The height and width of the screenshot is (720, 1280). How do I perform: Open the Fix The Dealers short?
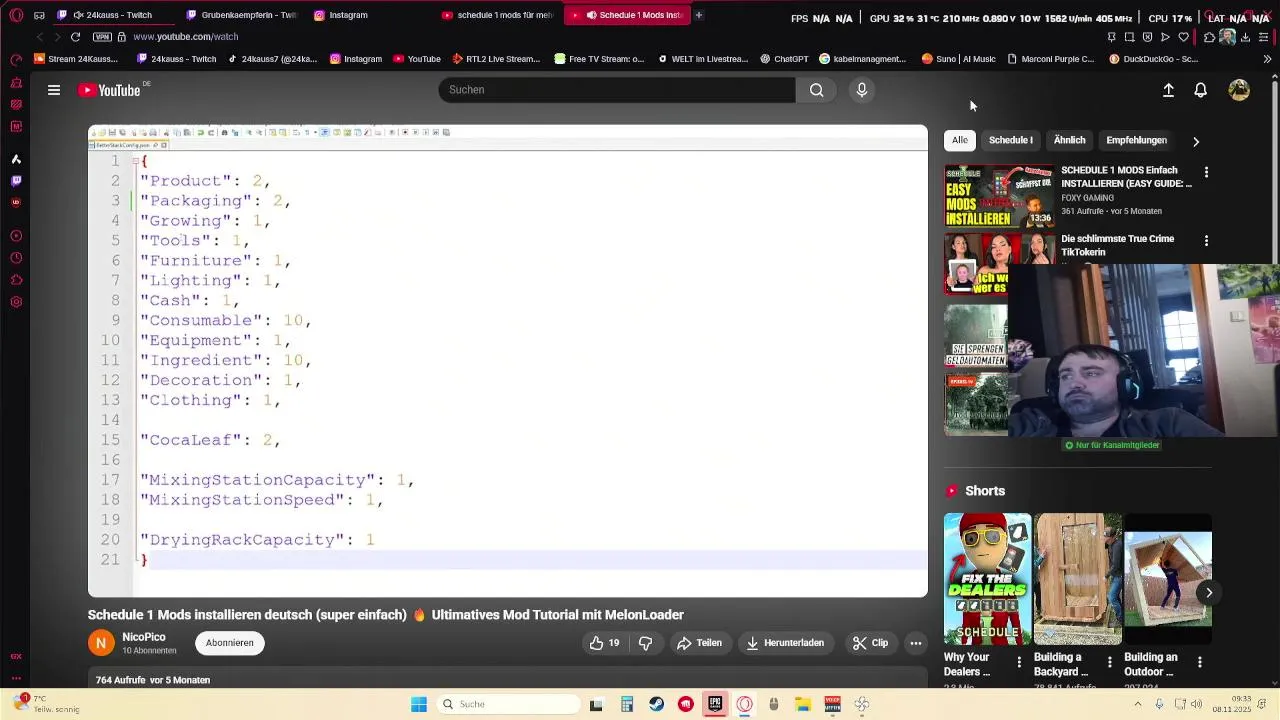[987, 579]
